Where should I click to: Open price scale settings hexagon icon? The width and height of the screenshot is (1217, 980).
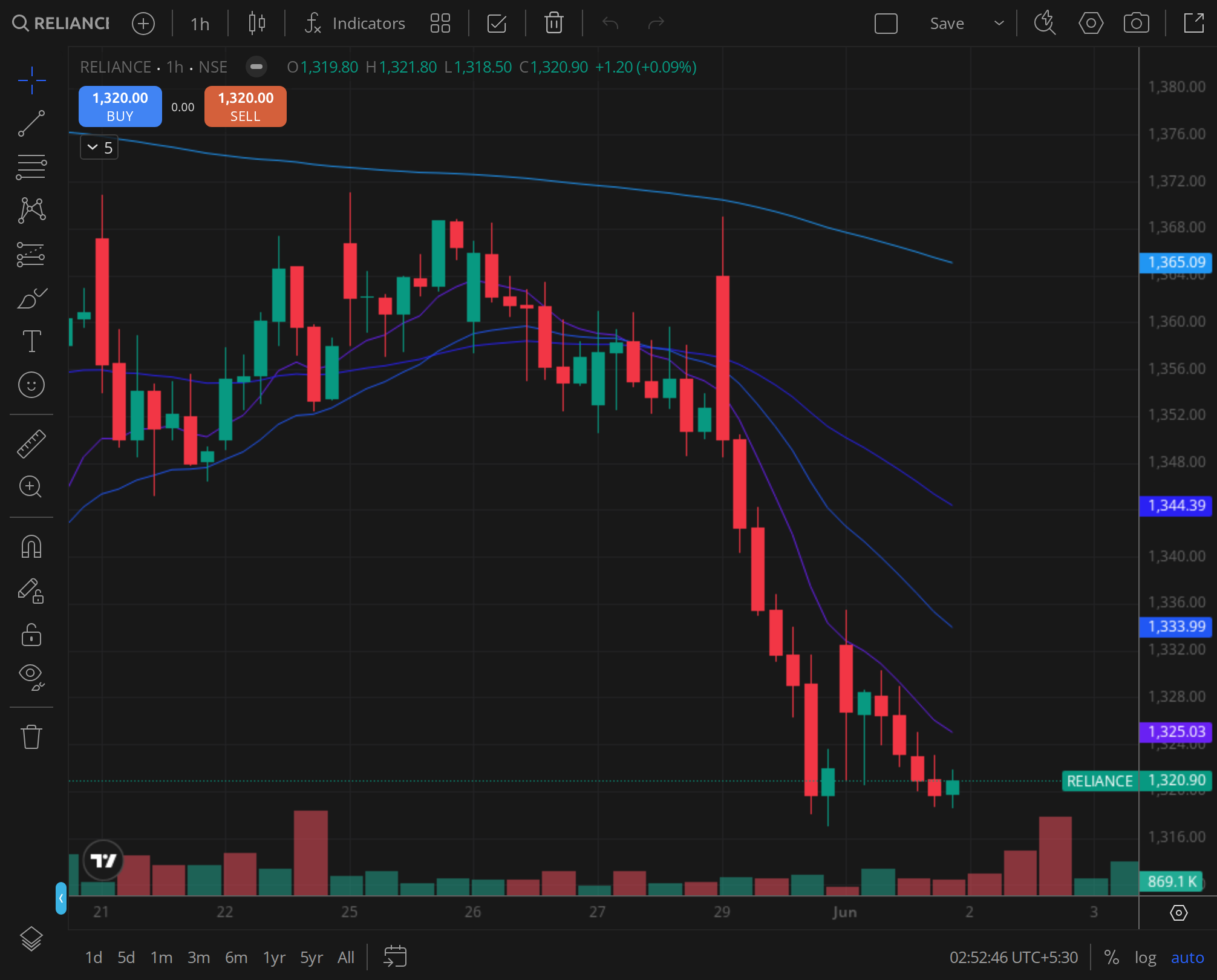(1178, 912)
